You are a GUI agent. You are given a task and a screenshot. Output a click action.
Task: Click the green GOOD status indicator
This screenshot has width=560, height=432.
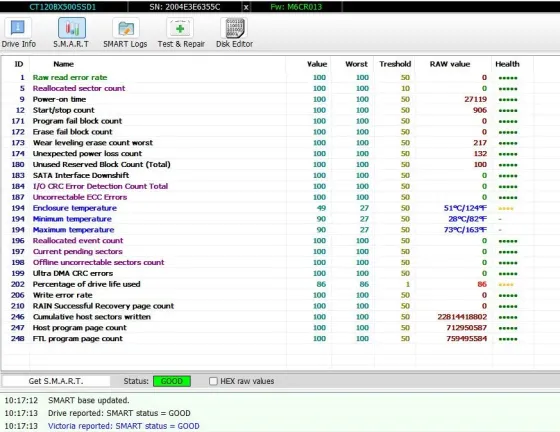point(172,381)
